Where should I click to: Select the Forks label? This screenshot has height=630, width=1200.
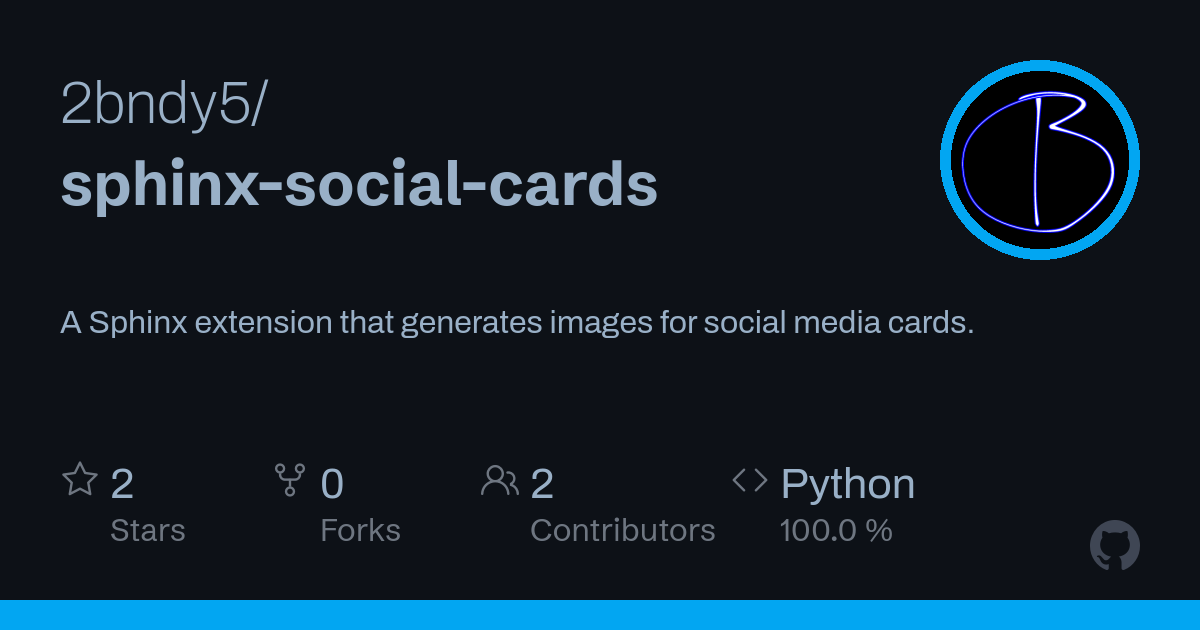coord(360,530)
